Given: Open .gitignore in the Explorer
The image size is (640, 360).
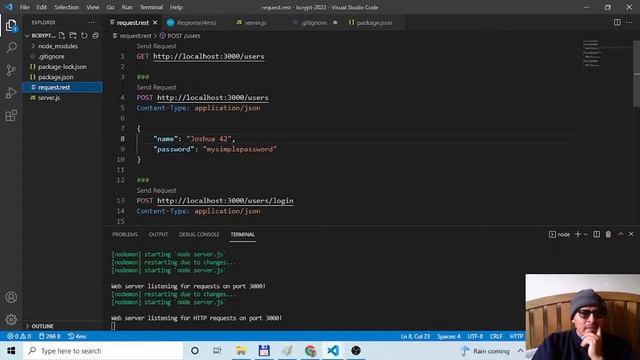Looking at the screenshot, I should pos(51,56).
